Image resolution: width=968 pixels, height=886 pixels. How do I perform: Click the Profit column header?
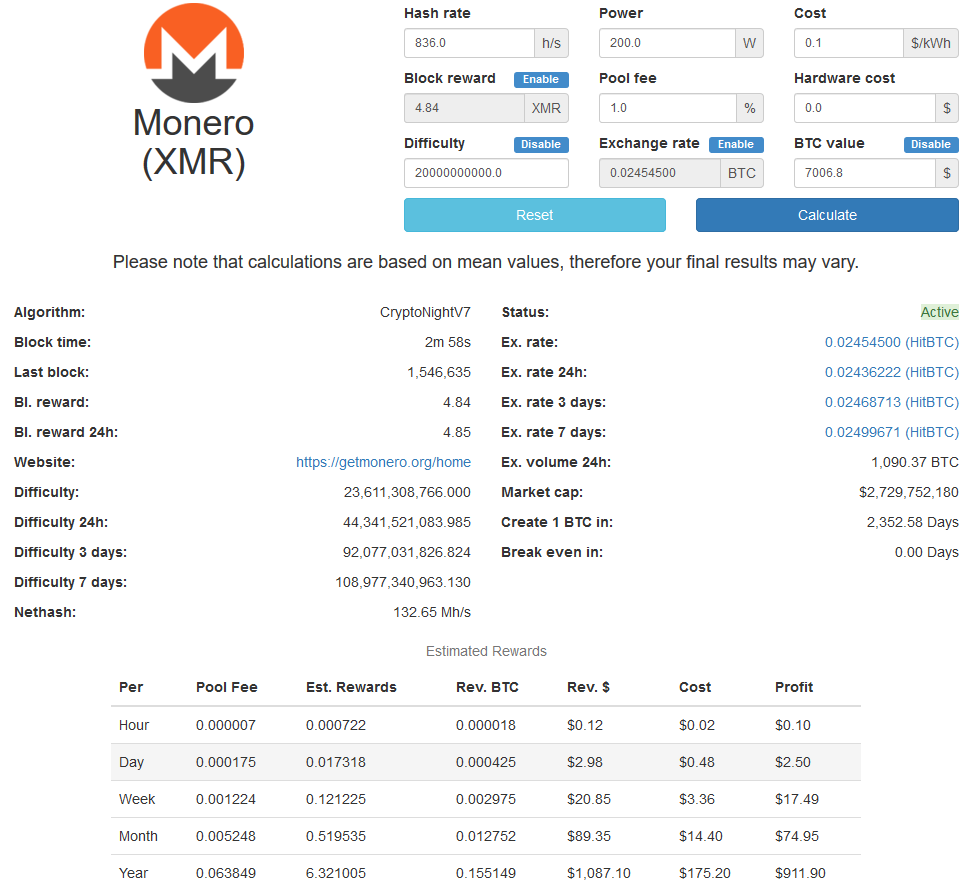794,687
